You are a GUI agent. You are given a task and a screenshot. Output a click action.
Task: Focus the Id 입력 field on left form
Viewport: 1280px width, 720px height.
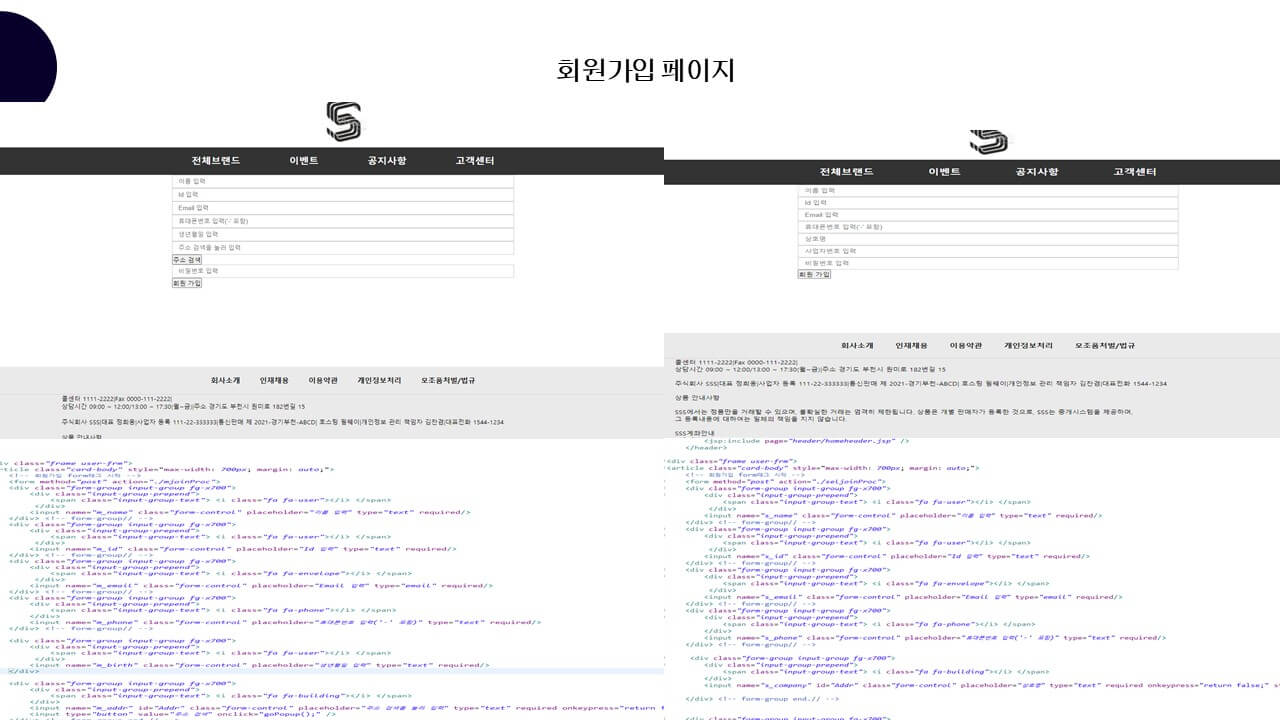click(x=343, y=195)
